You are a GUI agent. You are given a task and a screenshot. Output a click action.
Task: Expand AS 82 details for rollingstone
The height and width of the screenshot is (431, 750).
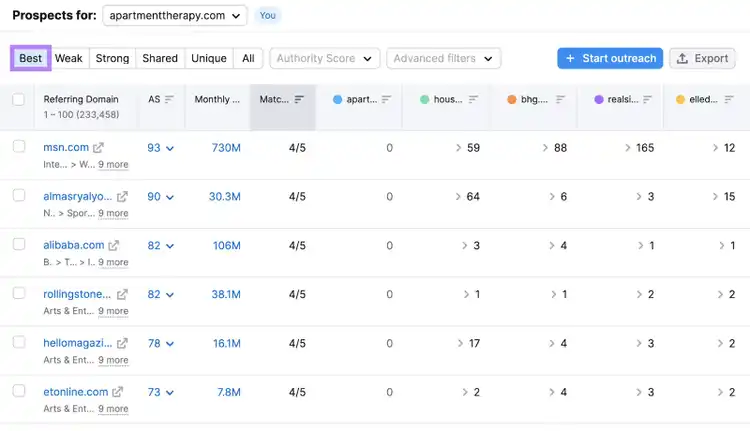pyautogui.click(x=170, y=295)
